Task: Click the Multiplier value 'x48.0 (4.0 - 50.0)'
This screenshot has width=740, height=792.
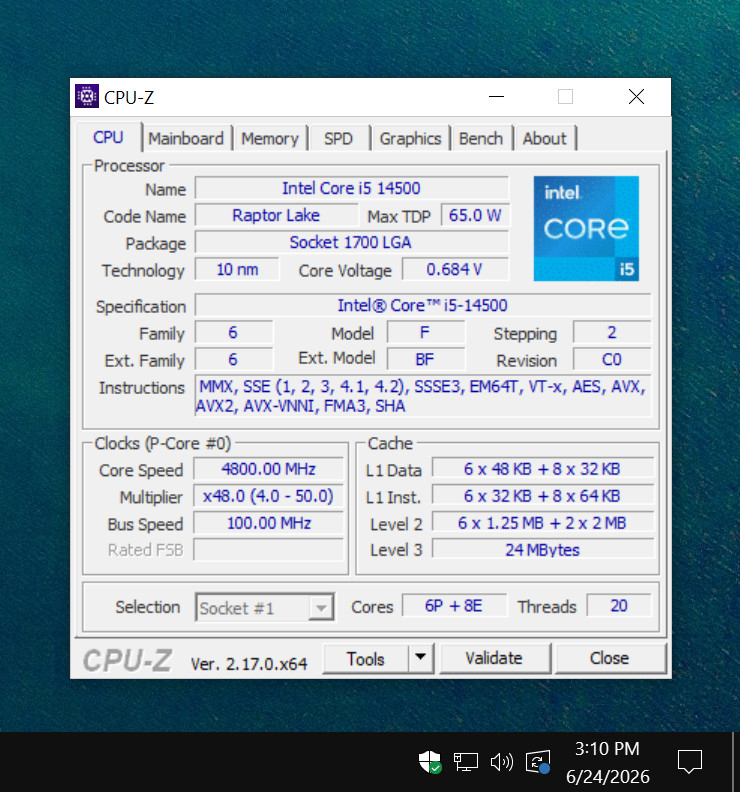Action: 269,497
